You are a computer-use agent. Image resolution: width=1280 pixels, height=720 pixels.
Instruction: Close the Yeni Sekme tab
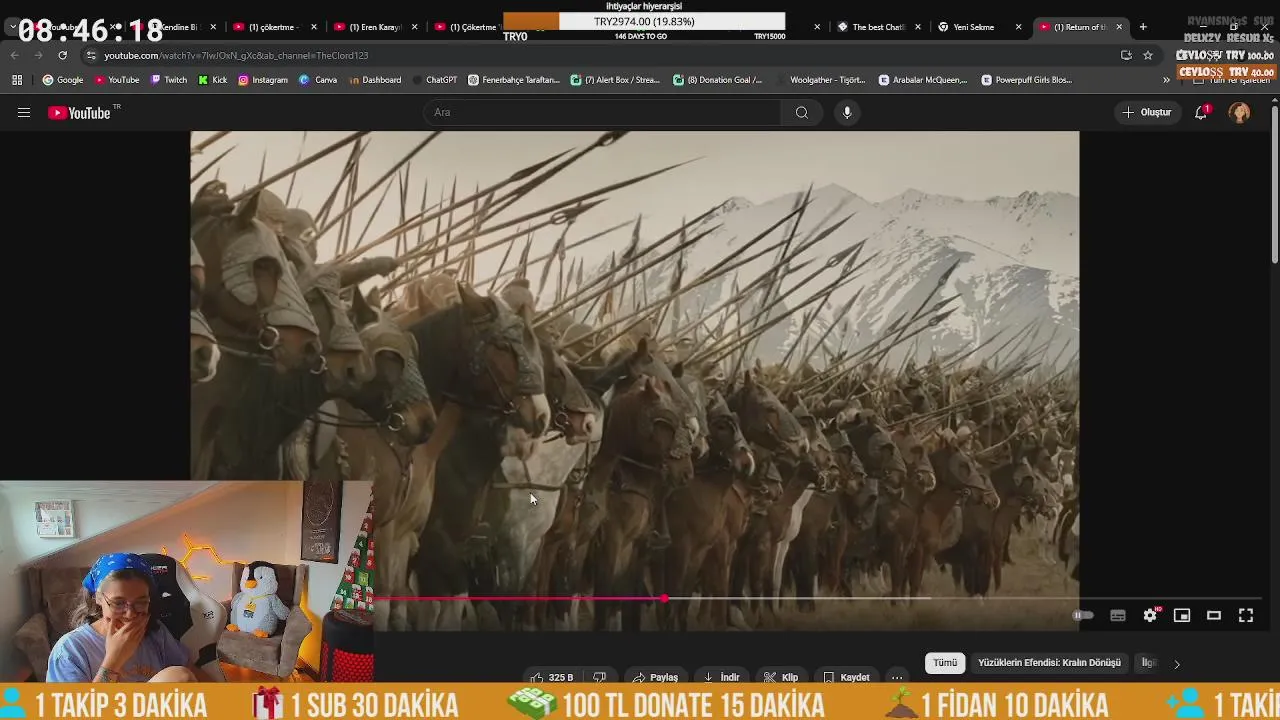click(1018, 27)
